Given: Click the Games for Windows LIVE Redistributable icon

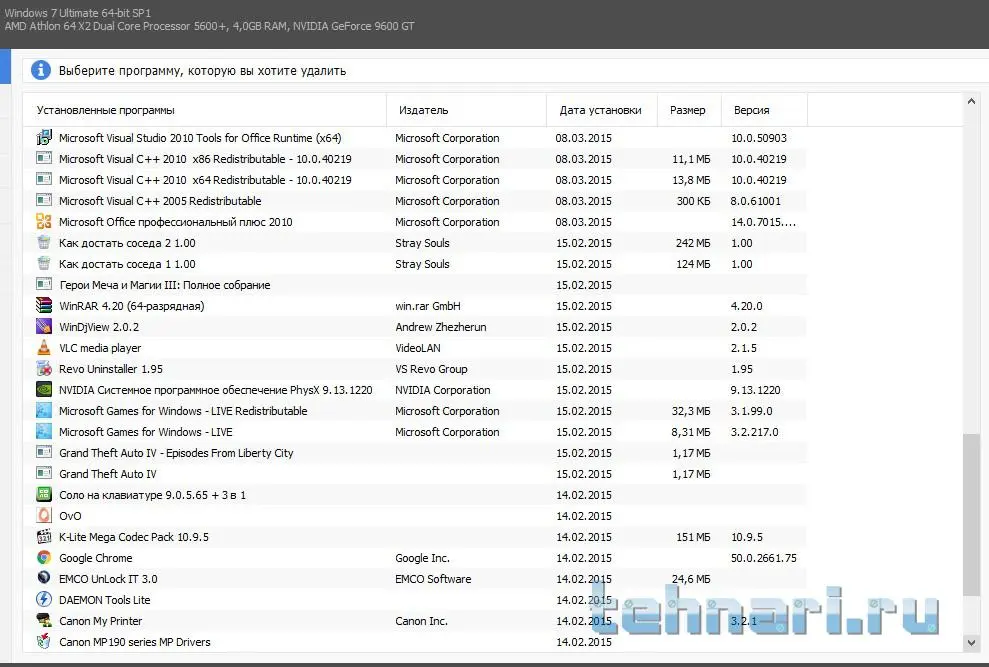Looking at the screenshot, I should click(x=44, y=410).
